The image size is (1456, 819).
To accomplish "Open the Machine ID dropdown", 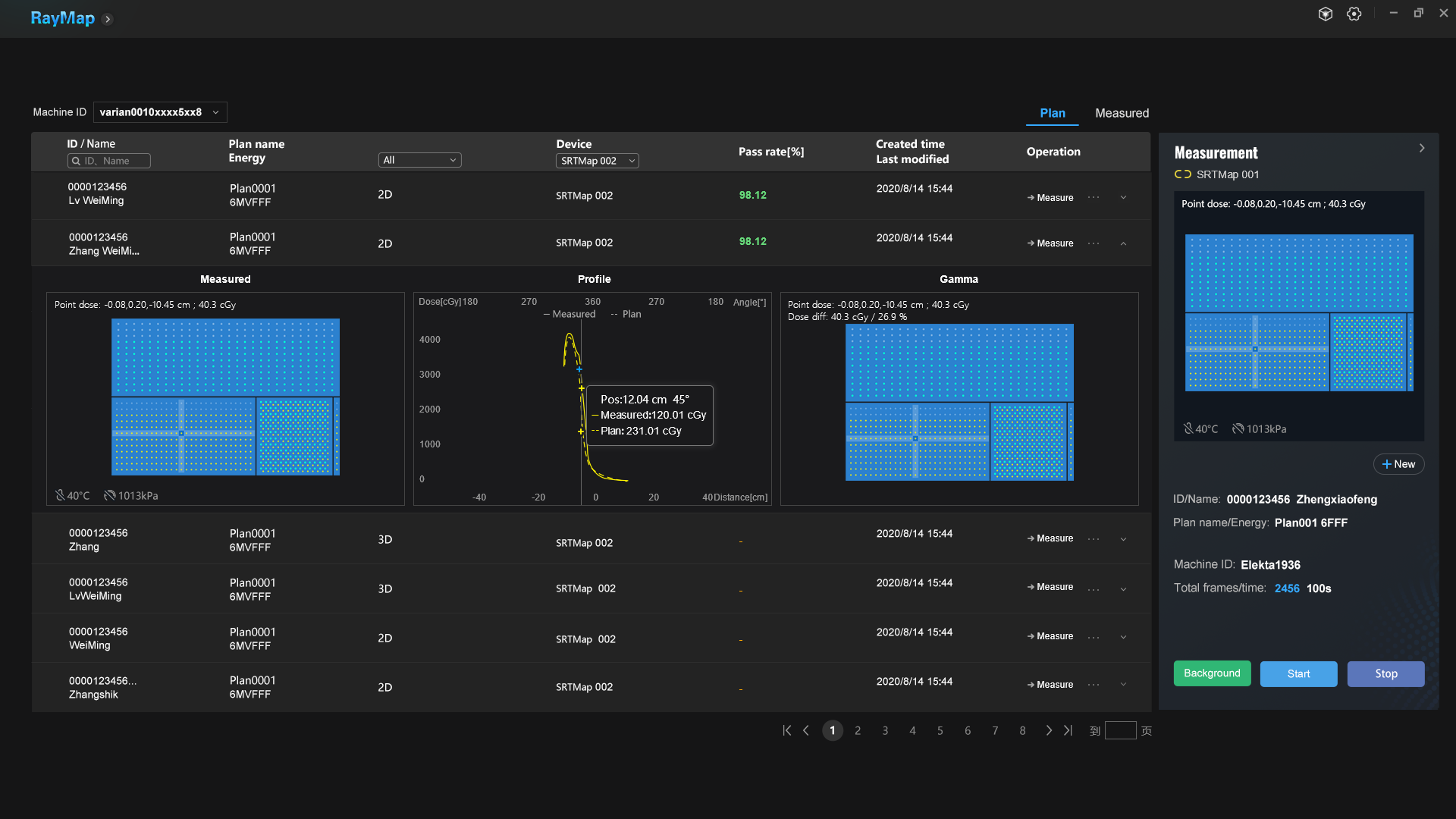I will point(160,112).
